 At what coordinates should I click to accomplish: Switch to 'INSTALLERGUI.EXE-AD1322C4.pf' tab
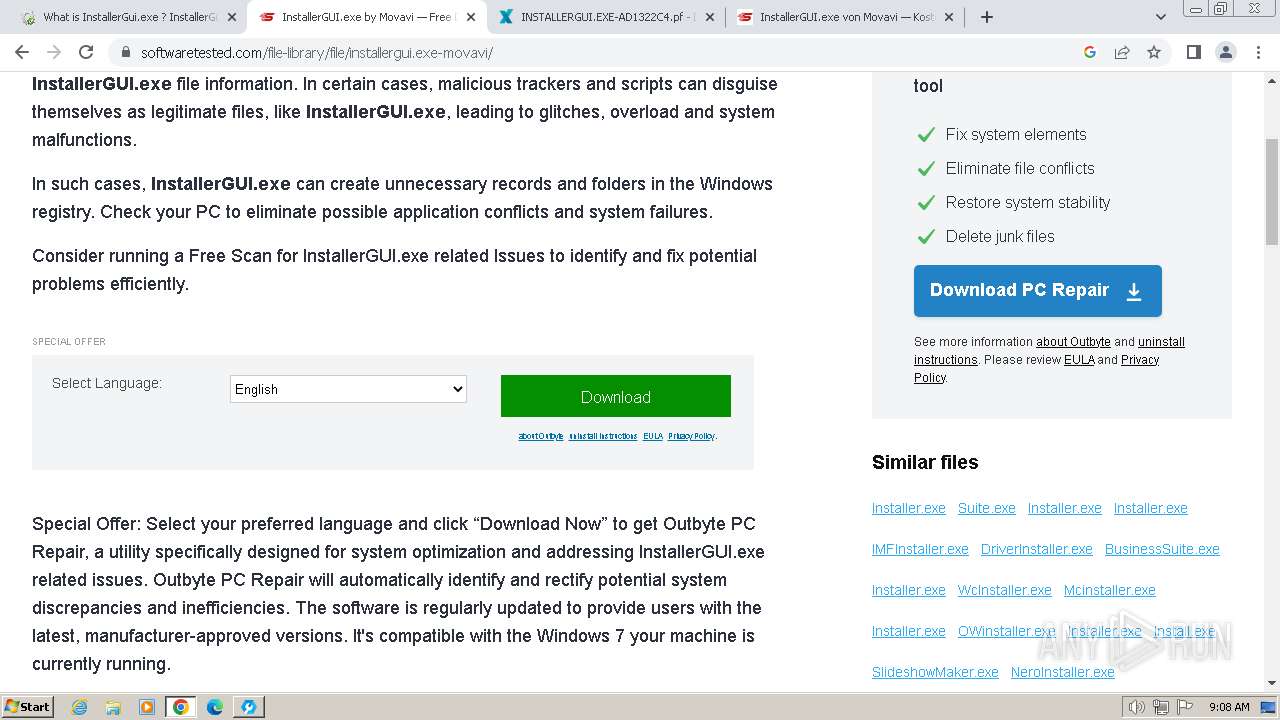[607, 17]
